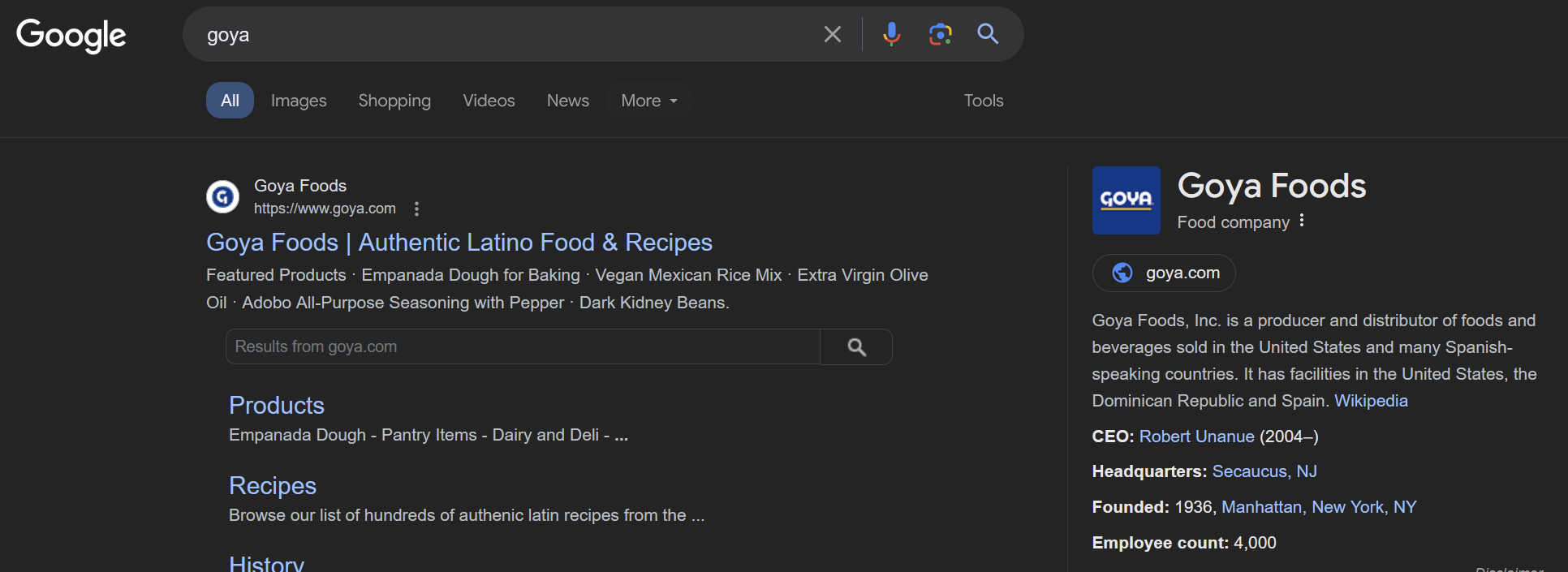The width and height of the screenshot is (1568, 572).
Task: Open the Products sitelink
Action: [x=277, y=405]
